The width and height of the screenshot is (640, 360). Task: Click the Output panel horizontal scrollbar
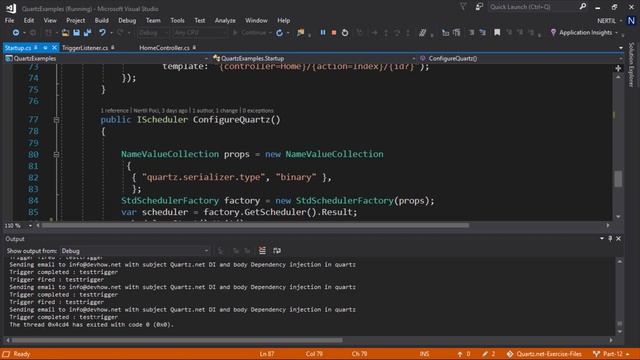pyautogui.click(x=177, y=340)
